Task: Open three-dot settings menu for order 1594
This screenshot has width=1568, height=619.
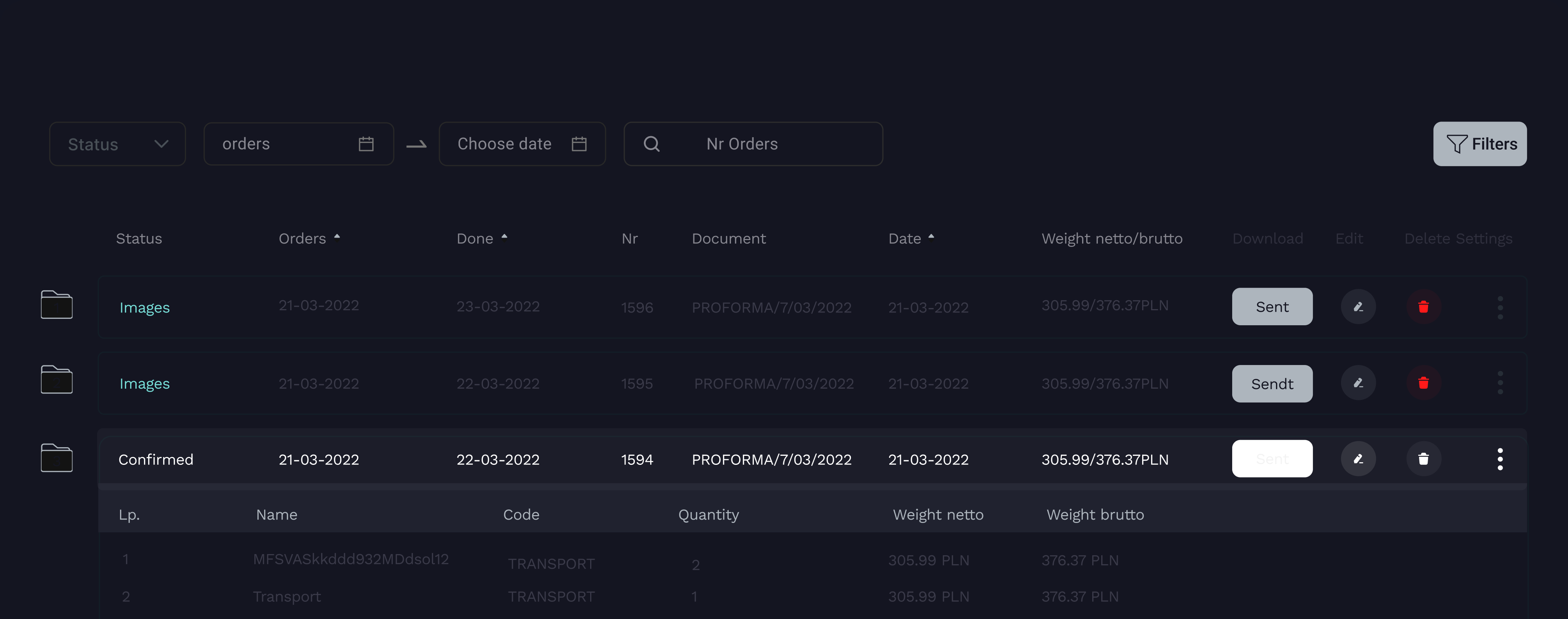Action: pos(1500,459)
